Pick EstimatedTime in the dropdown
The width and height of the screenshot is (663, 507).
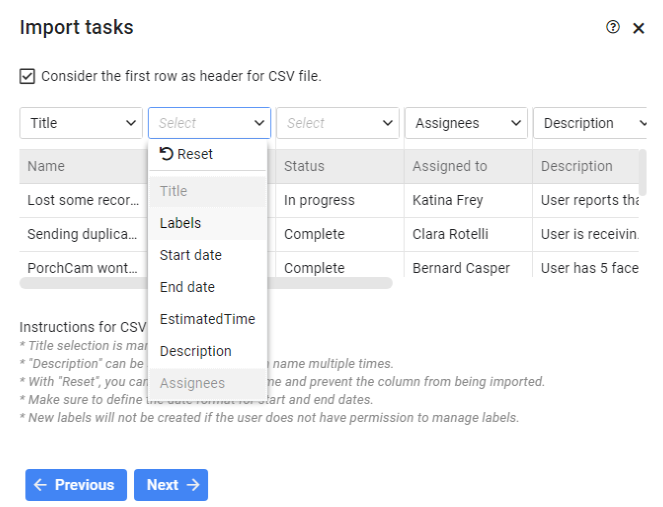tap(208, 319)
